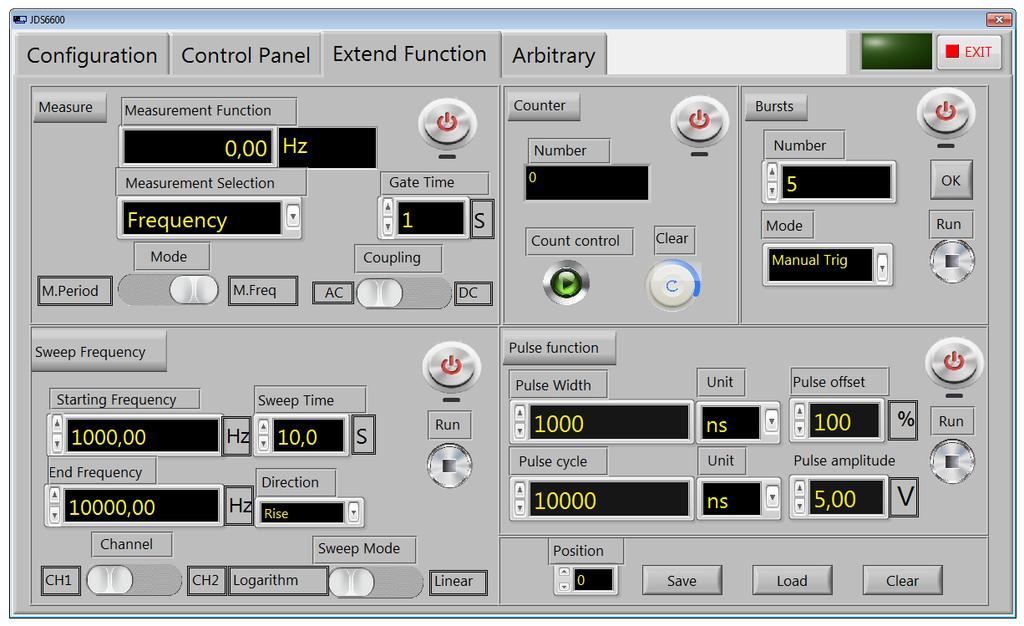Click the Pulse offset stepper arrows
Viewport: 1024px width, 626px height.
[x=799, y=420]
